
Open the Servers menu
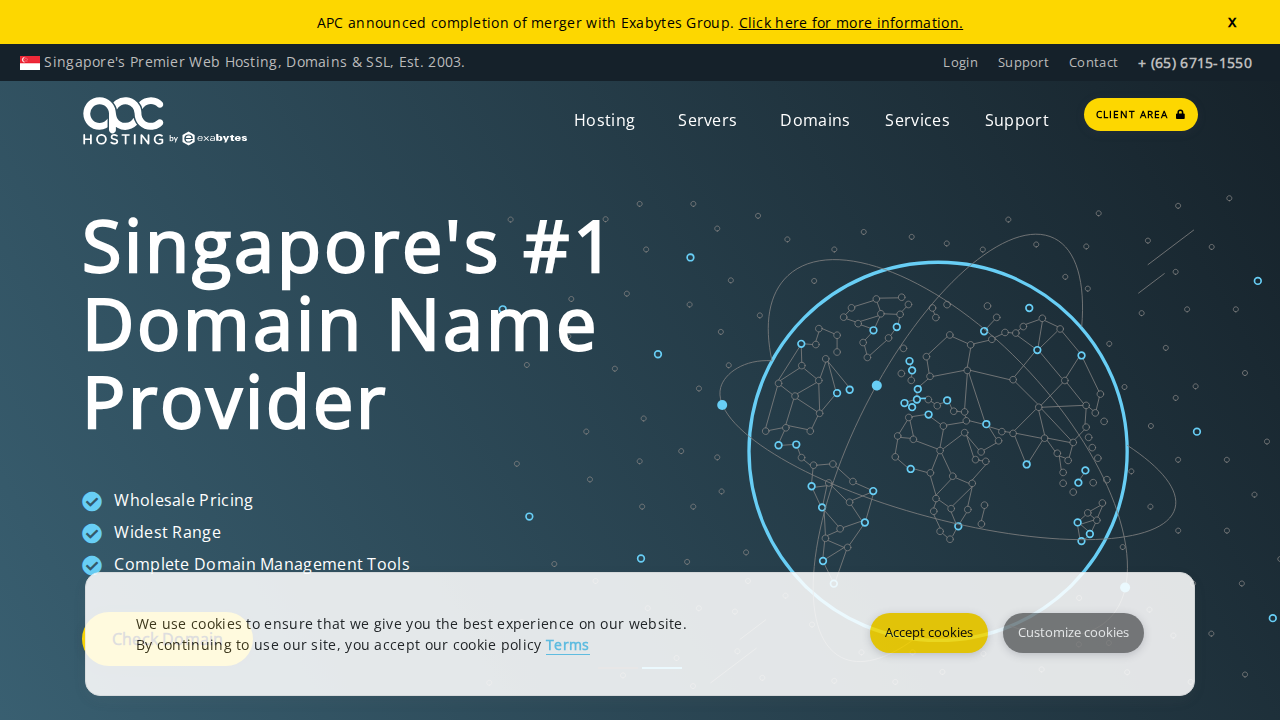(x=707, y=120)
